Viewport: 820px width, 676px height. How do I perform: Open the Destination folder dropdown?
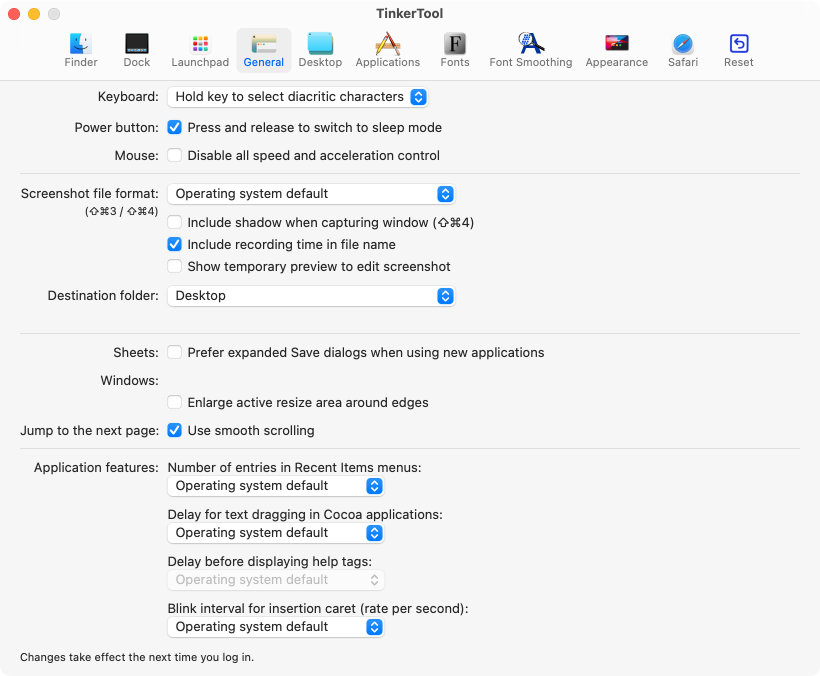311,296
